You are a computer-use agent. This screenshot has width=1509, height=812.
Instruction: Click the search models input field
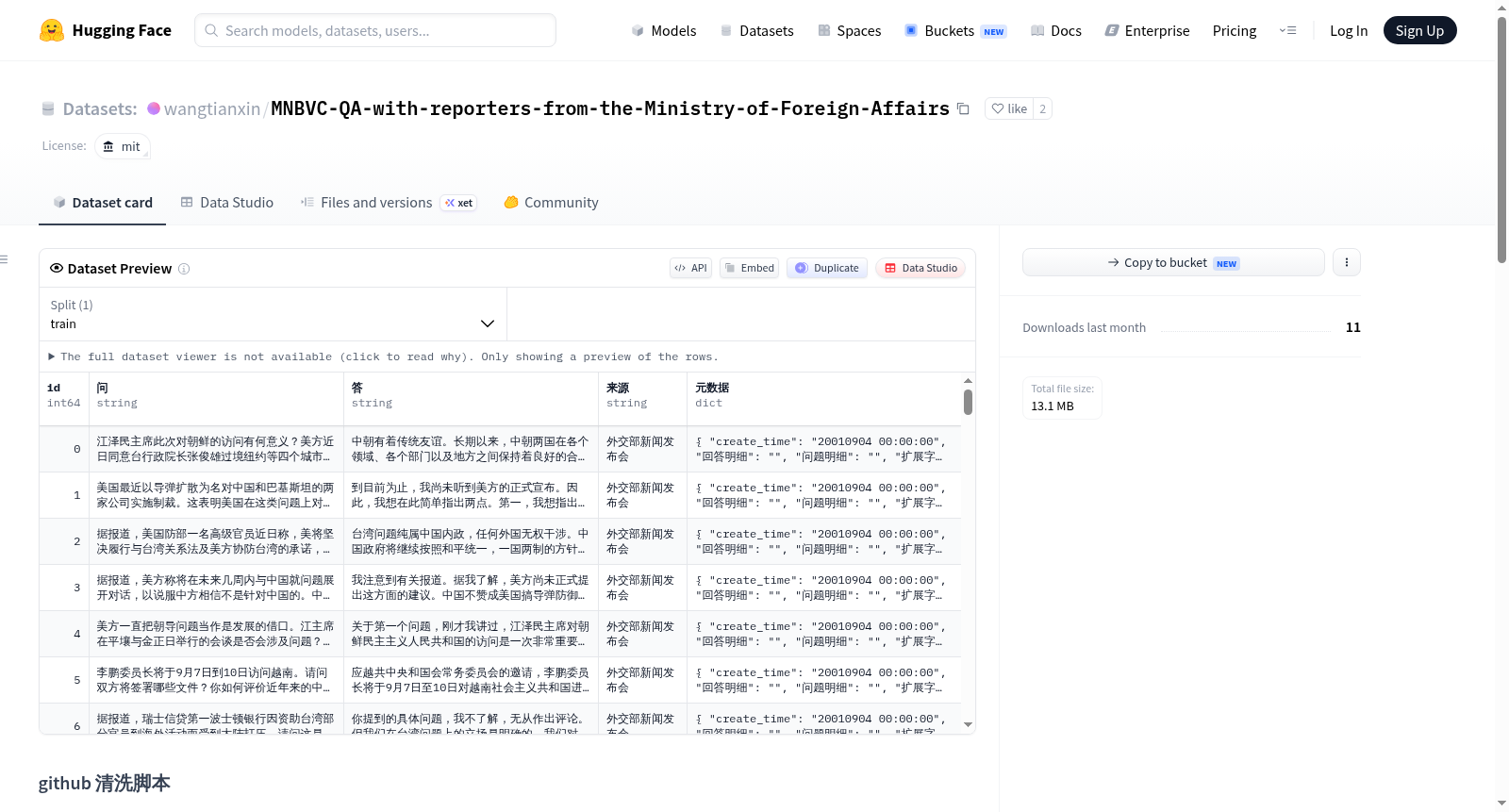coord(375,30)
